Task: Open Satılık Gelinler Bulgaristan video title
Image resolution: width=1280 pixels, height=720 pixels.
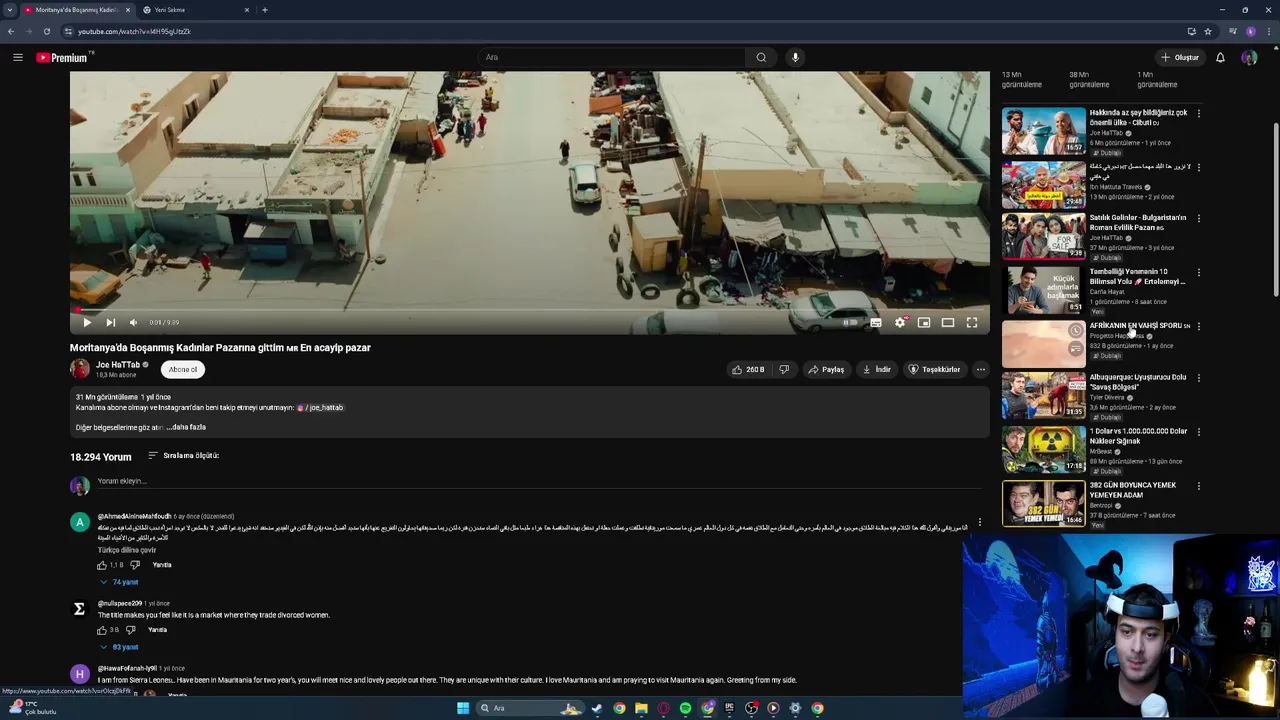Action: [x=1138, y=222]
